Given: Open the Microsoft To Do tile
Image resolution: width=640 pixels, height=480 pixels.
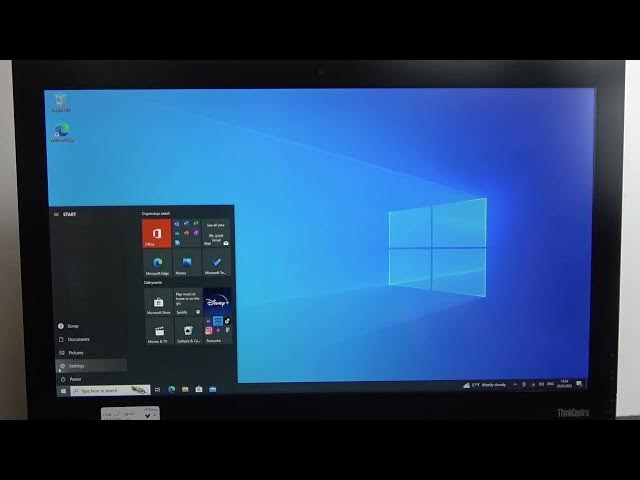Looking at the screenshot, I should [216, 264].
